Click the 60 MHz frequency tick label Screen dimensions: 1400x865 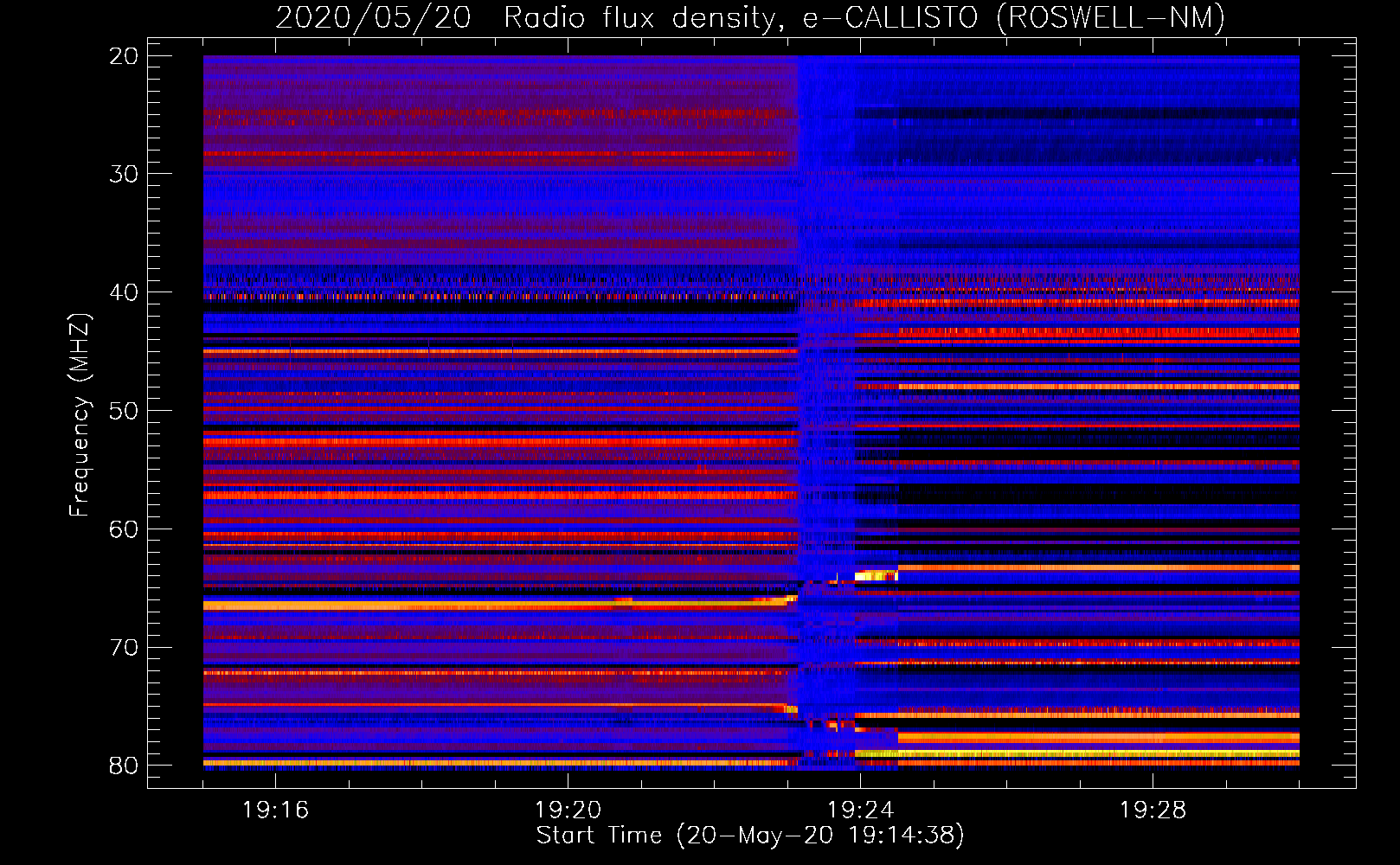click(x=124, y=529)
